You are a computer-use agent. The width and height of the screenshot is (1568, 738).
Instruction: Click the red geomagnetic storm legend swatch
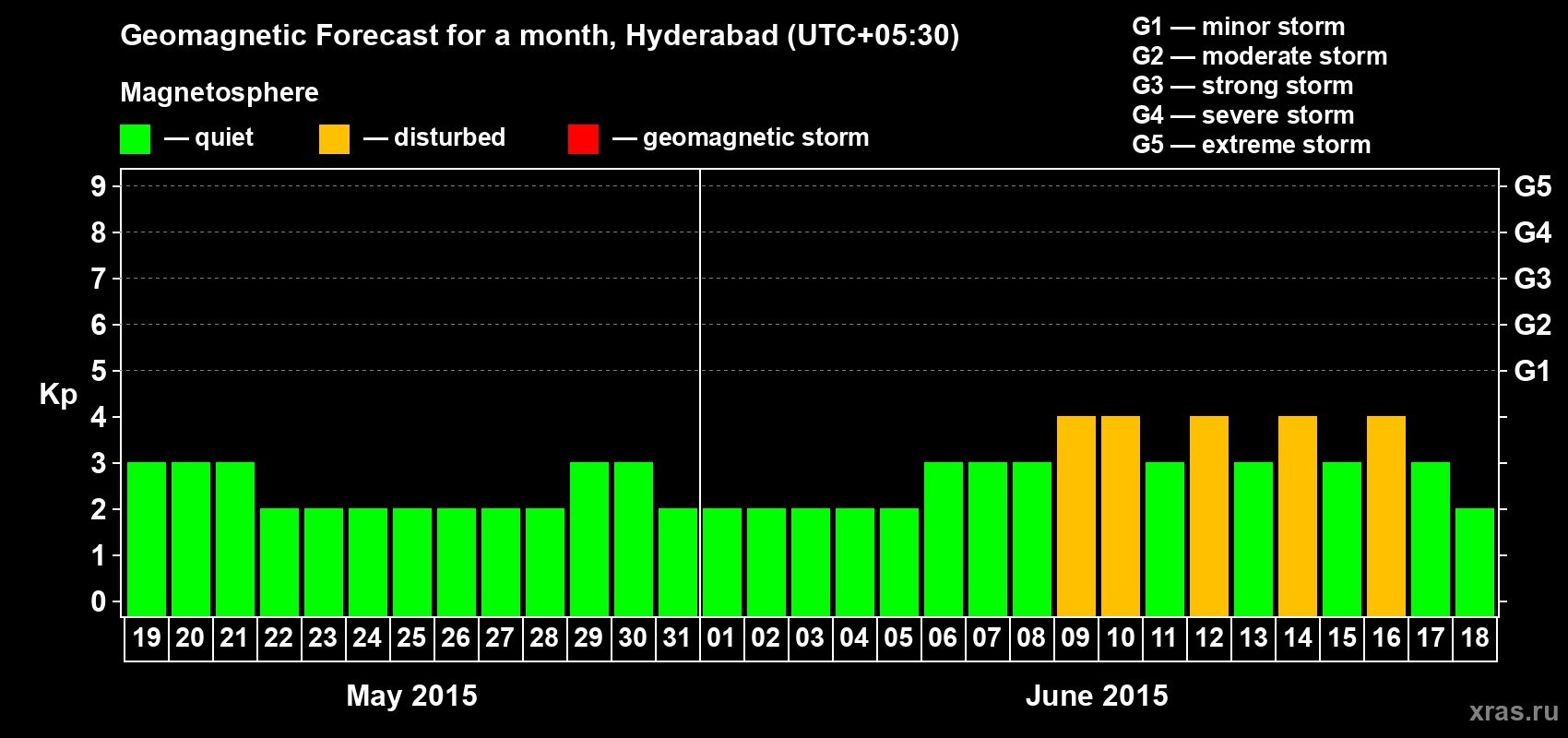[583, 139]
